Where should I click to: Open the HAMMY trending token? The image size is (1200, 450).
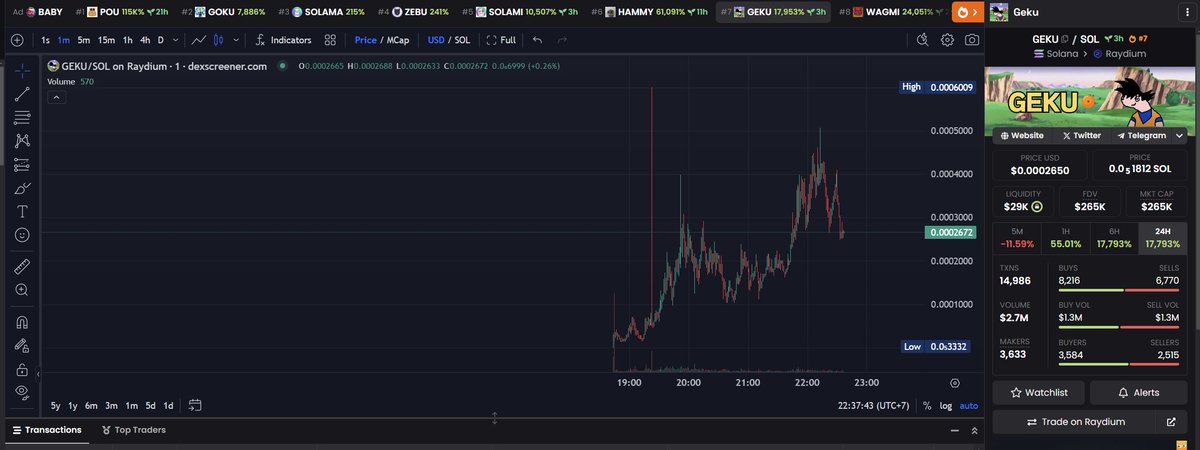650,12
